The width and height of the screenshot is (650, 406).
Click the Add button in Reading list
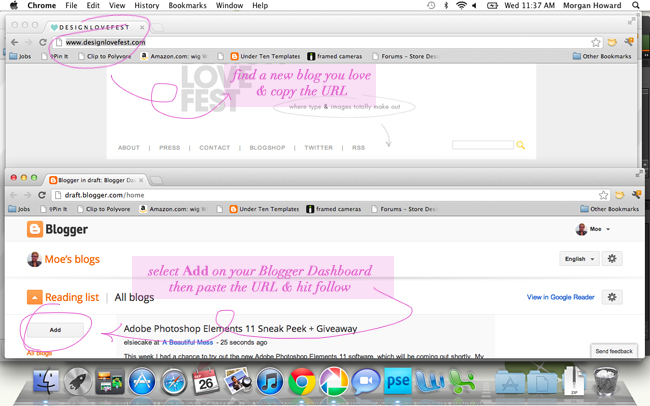click(x=55, y=330)
